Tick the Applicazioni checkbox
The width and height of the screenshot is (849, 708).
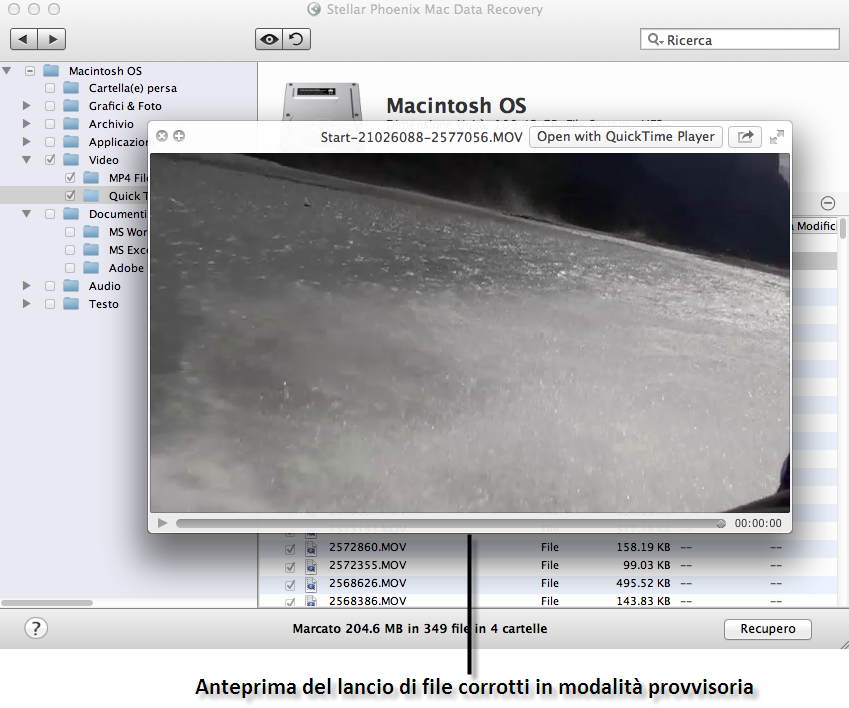50,142
